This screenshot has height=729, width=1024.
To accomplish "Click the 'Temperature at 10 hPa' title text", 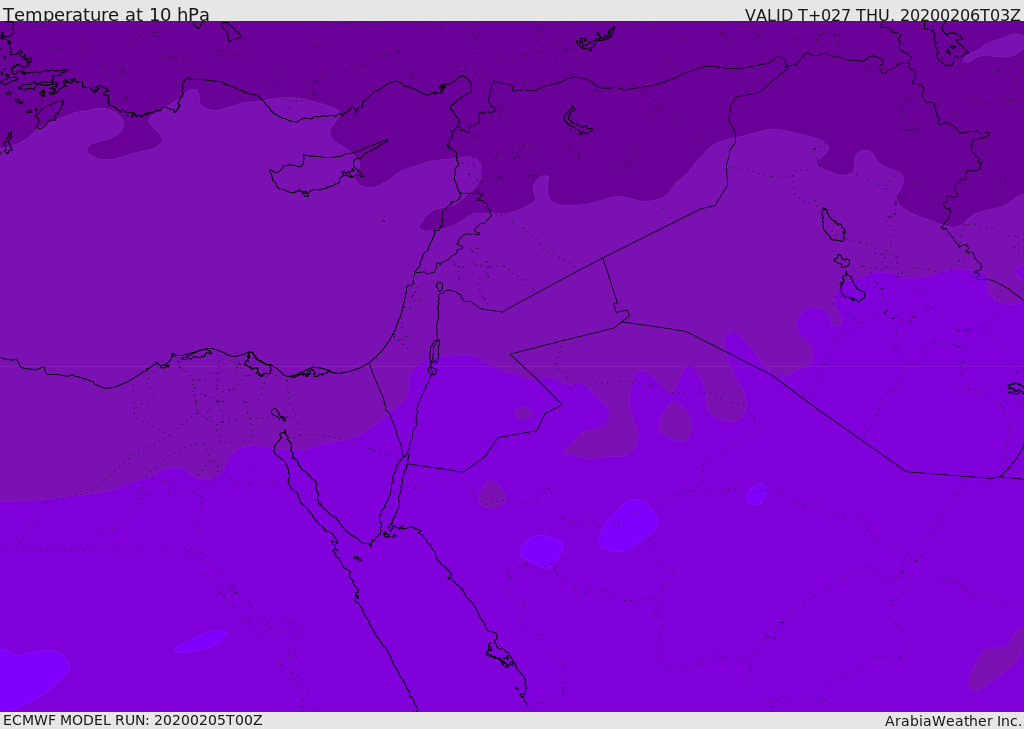I will tap(106, 14).
